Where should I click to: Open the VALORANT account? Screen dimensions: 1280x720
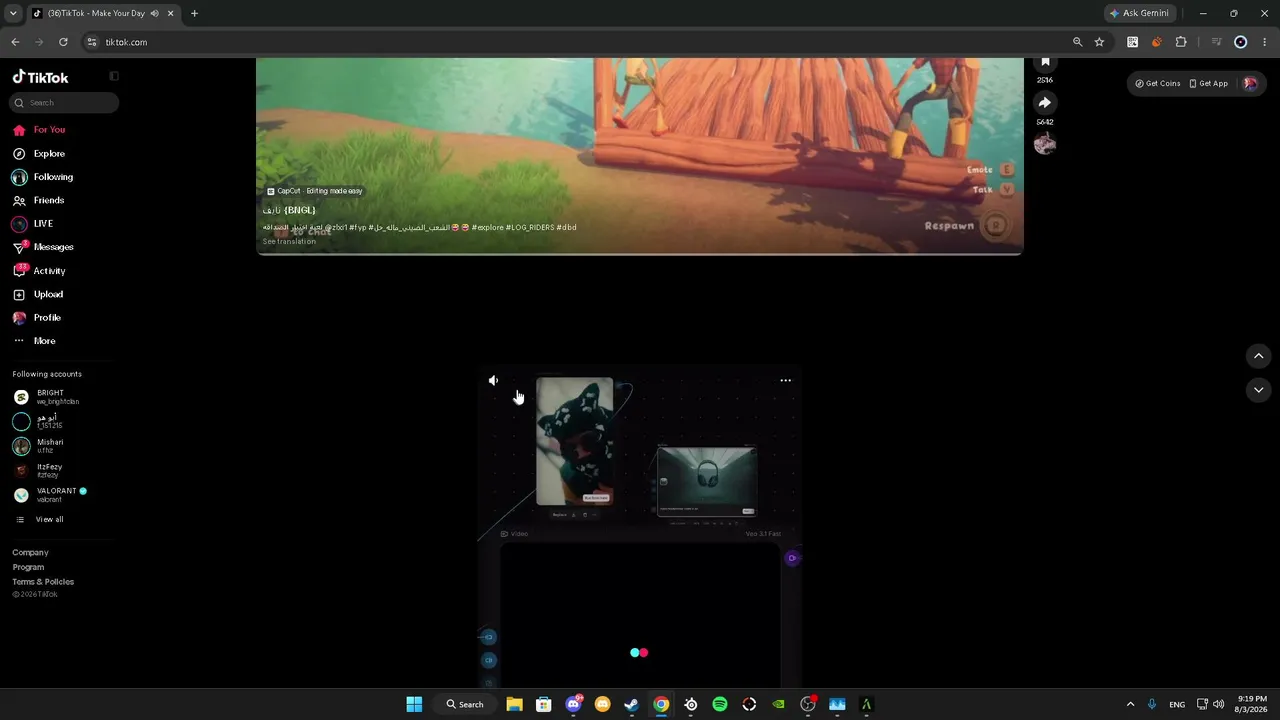click(x=50, y=495)
